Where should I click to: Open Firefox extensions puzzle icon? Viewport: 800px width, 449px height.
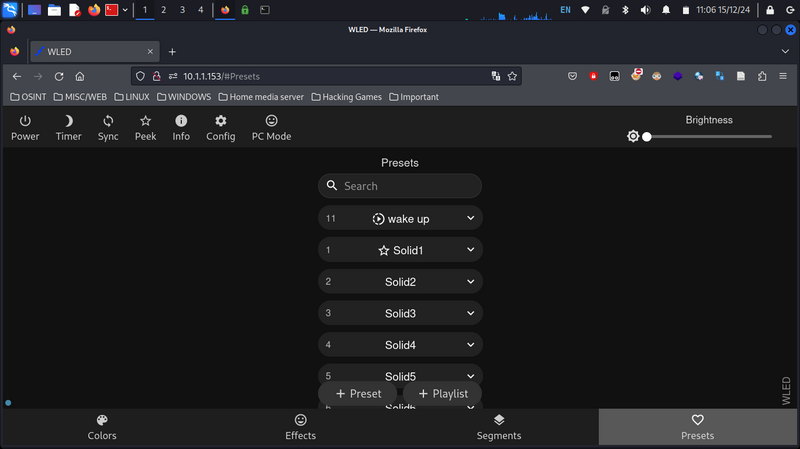(762, 77)
